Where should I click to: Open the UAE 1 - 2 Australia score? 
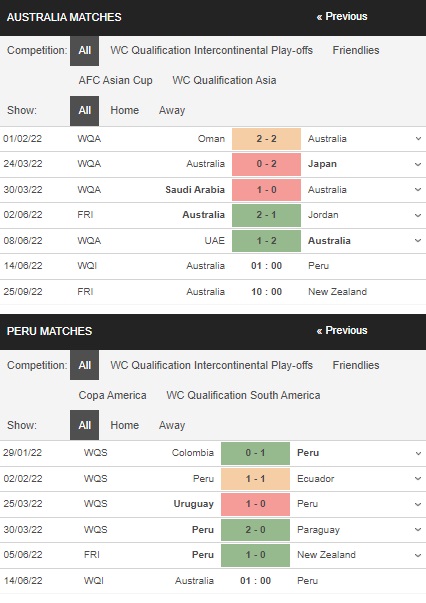[x=266, y=241]
